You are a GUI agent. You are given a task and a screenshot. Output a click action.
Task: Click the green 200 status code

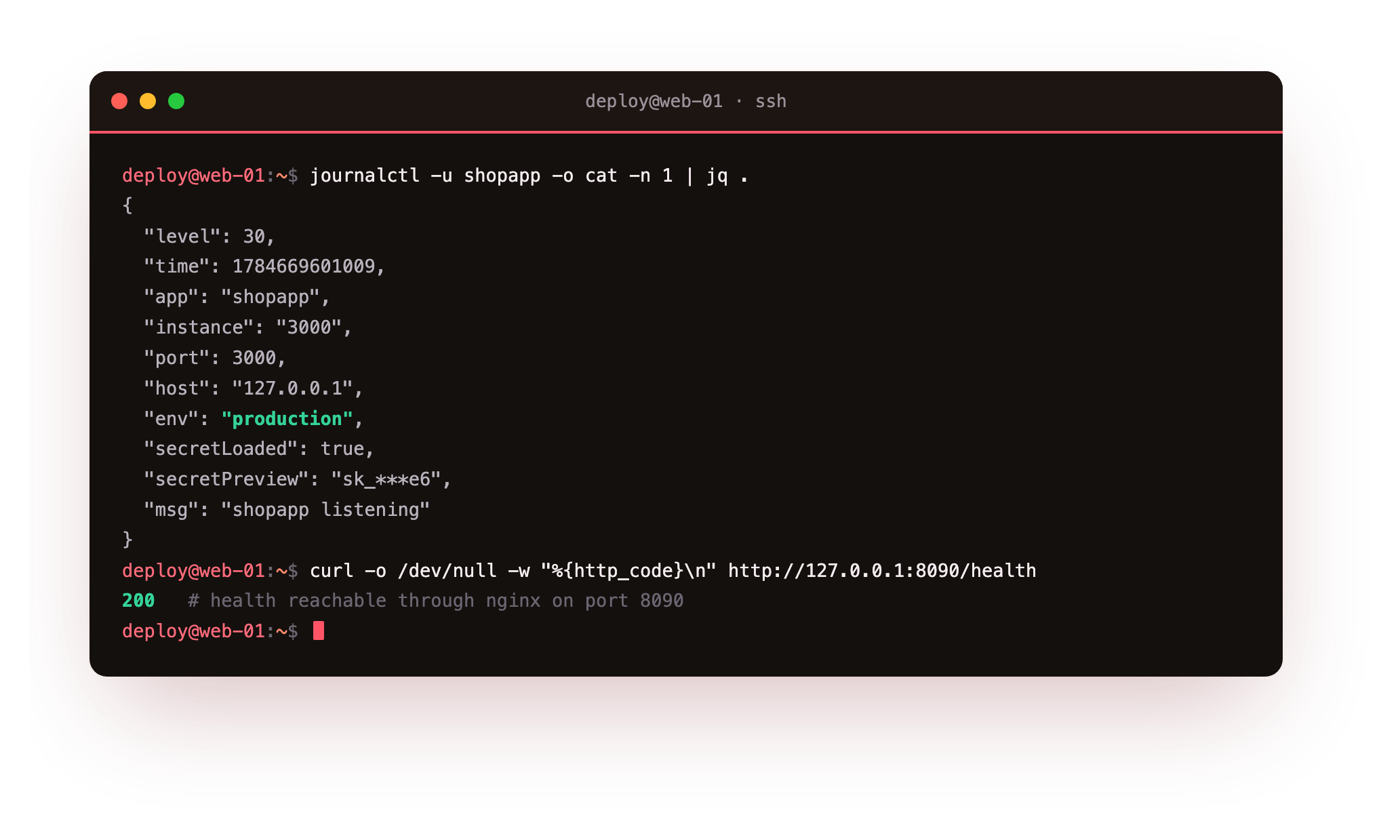tap(138, 600)
